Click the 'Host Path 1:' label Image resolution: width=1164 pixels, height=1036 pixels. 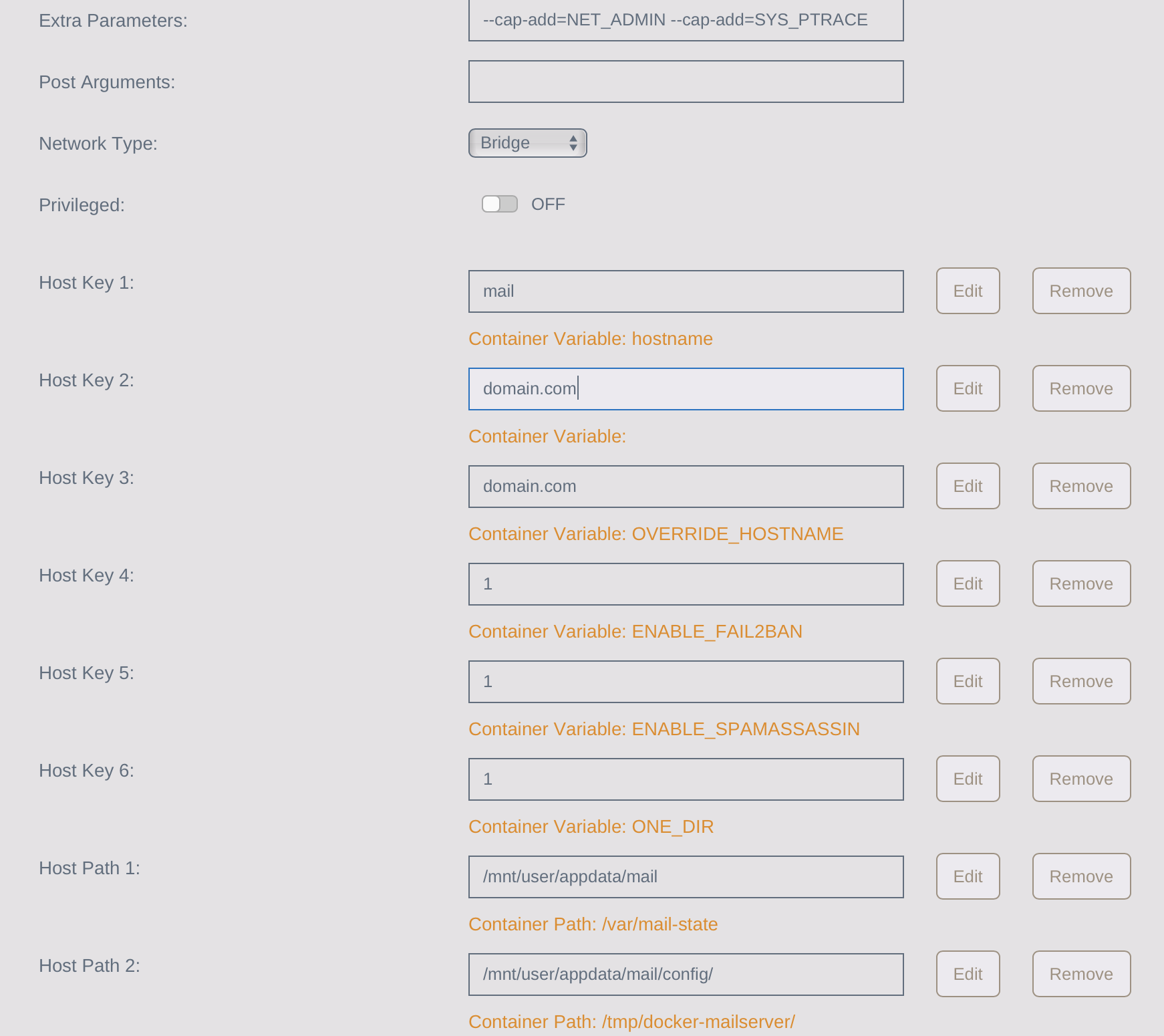coord(90,868)
